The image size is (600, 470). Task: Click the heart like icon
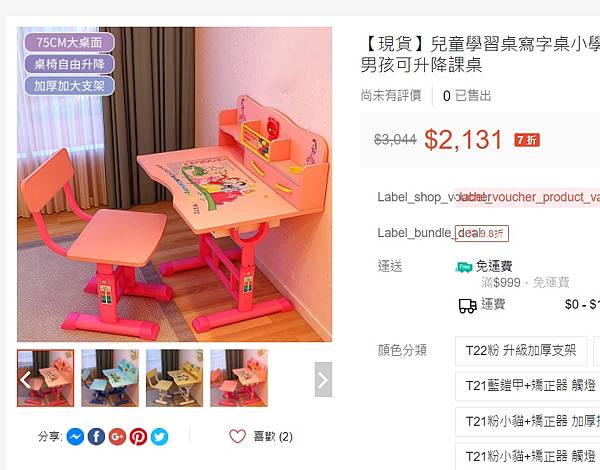pyautogui.click(x=237, y=436)
